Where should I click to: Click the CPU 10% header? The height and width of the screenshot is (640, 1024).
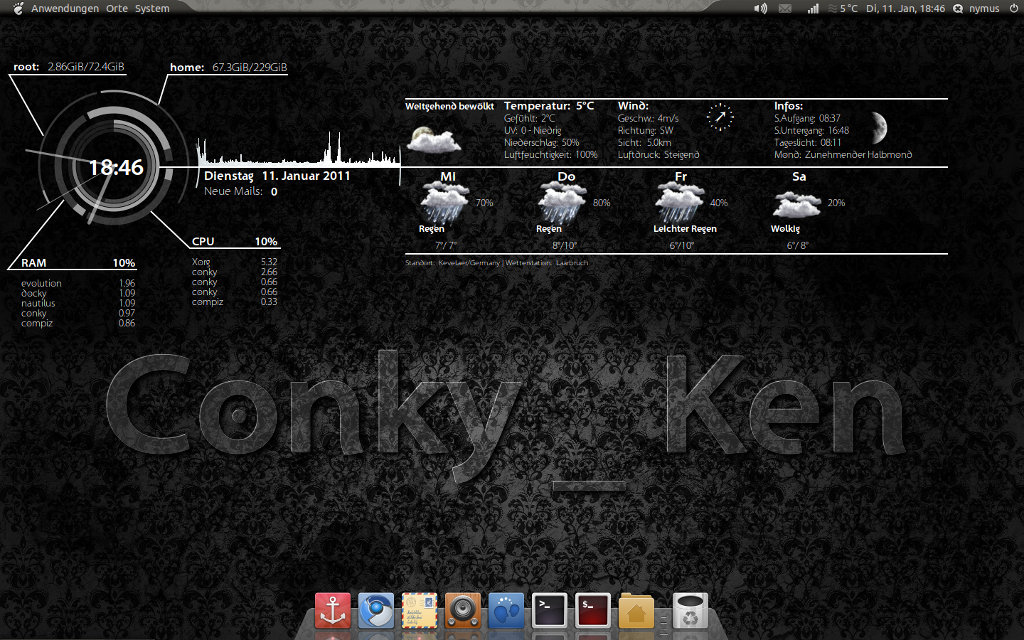[x=234, y=241]
